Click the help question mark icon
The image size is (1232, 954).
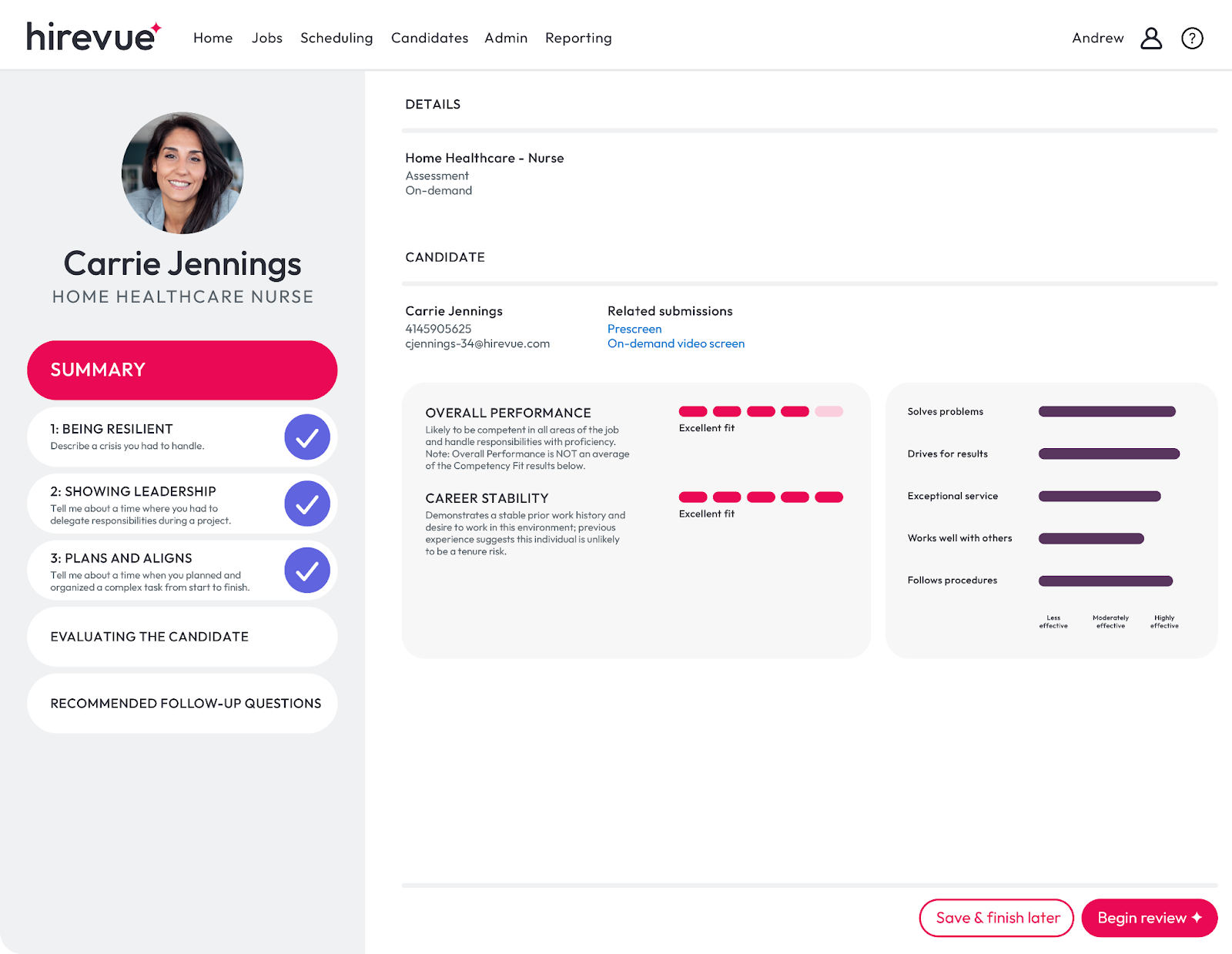(1192, 37)
